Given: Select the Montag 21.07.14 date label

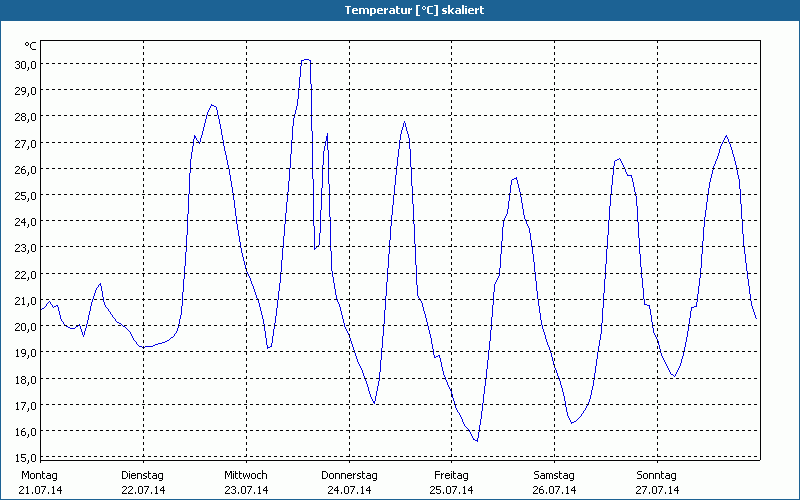Looking at the screenshot, I should 40,483.
